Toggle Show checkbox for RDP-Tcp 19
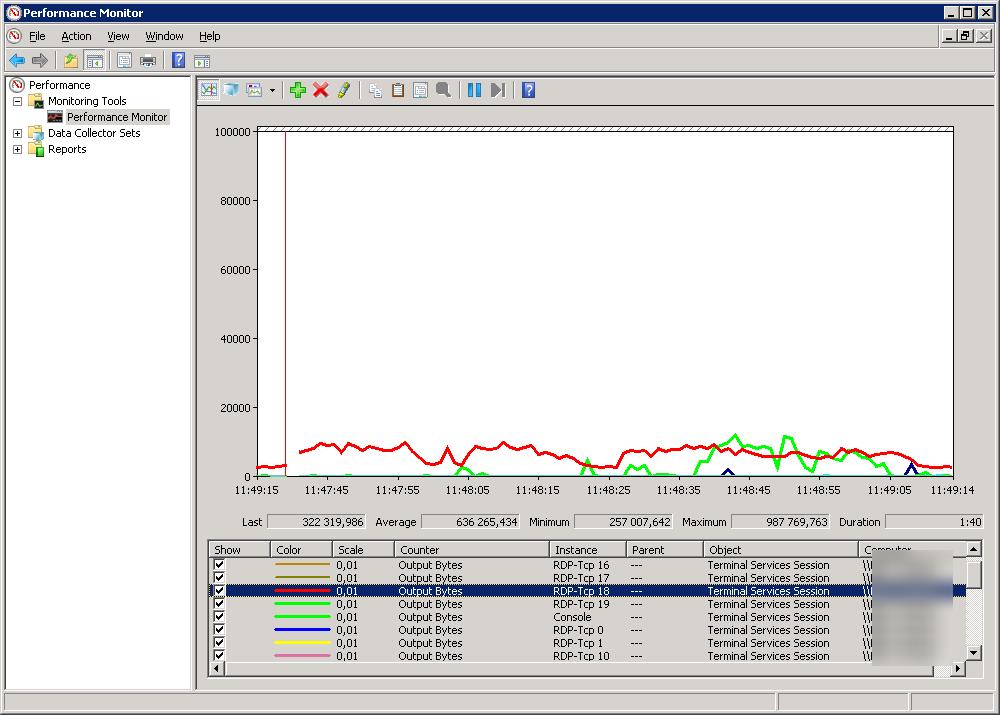The height and width of the screenshot is (715, 1000). click(x=219, y=604)
